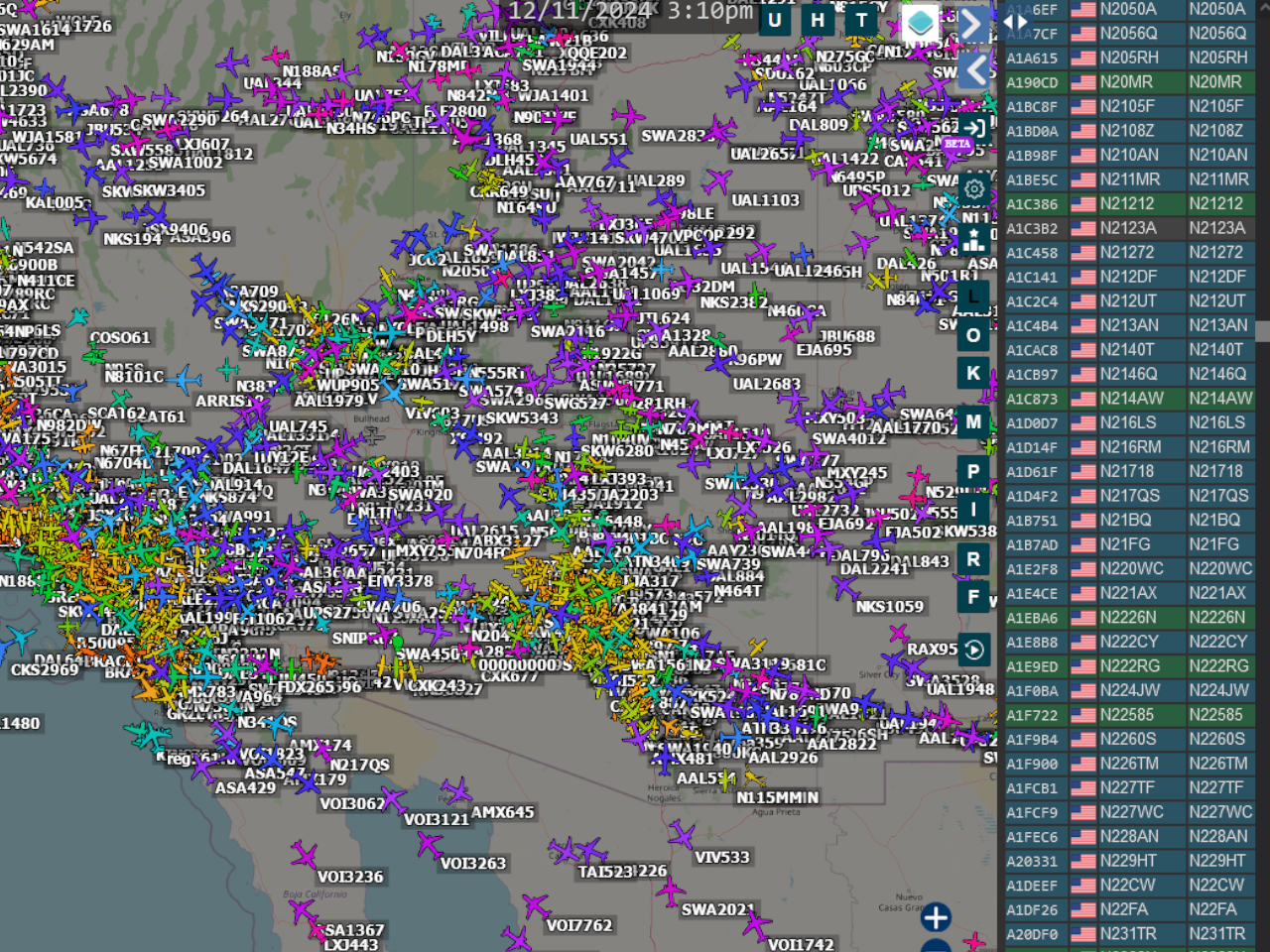Click the sidebar resize arrows icon

click(x=1016, y=21)
